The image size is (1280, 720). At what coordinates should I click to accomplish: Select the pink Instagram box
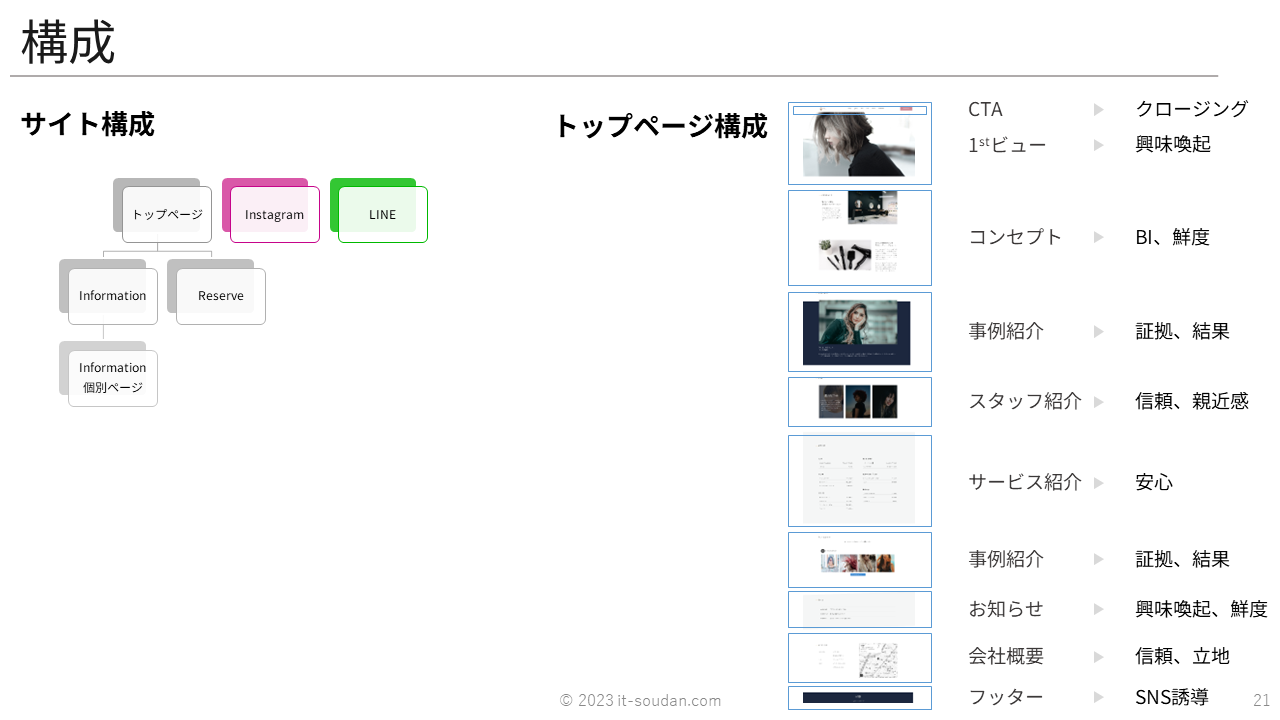coord(274,214)
